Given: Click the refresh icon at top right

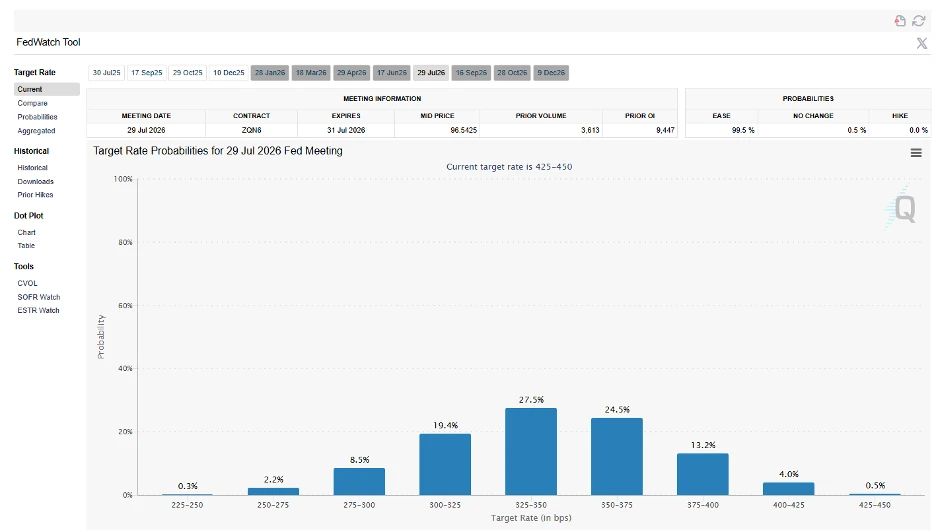Looking at the screenshot, I should [918, 21].
